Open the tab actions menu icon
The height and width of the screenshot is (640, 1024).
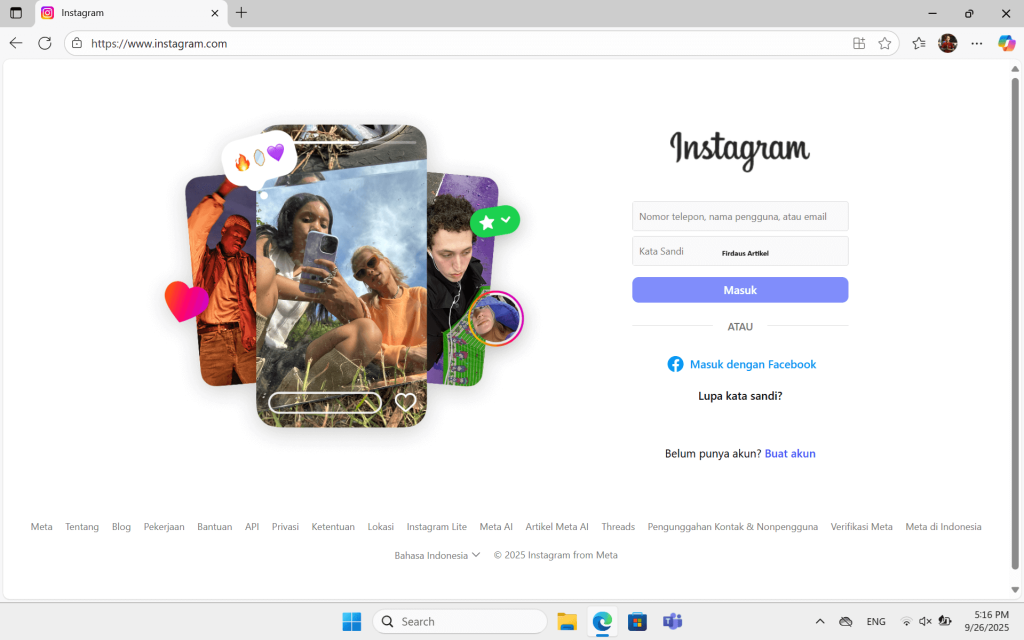pyautogui.click(x=16, y=13)
